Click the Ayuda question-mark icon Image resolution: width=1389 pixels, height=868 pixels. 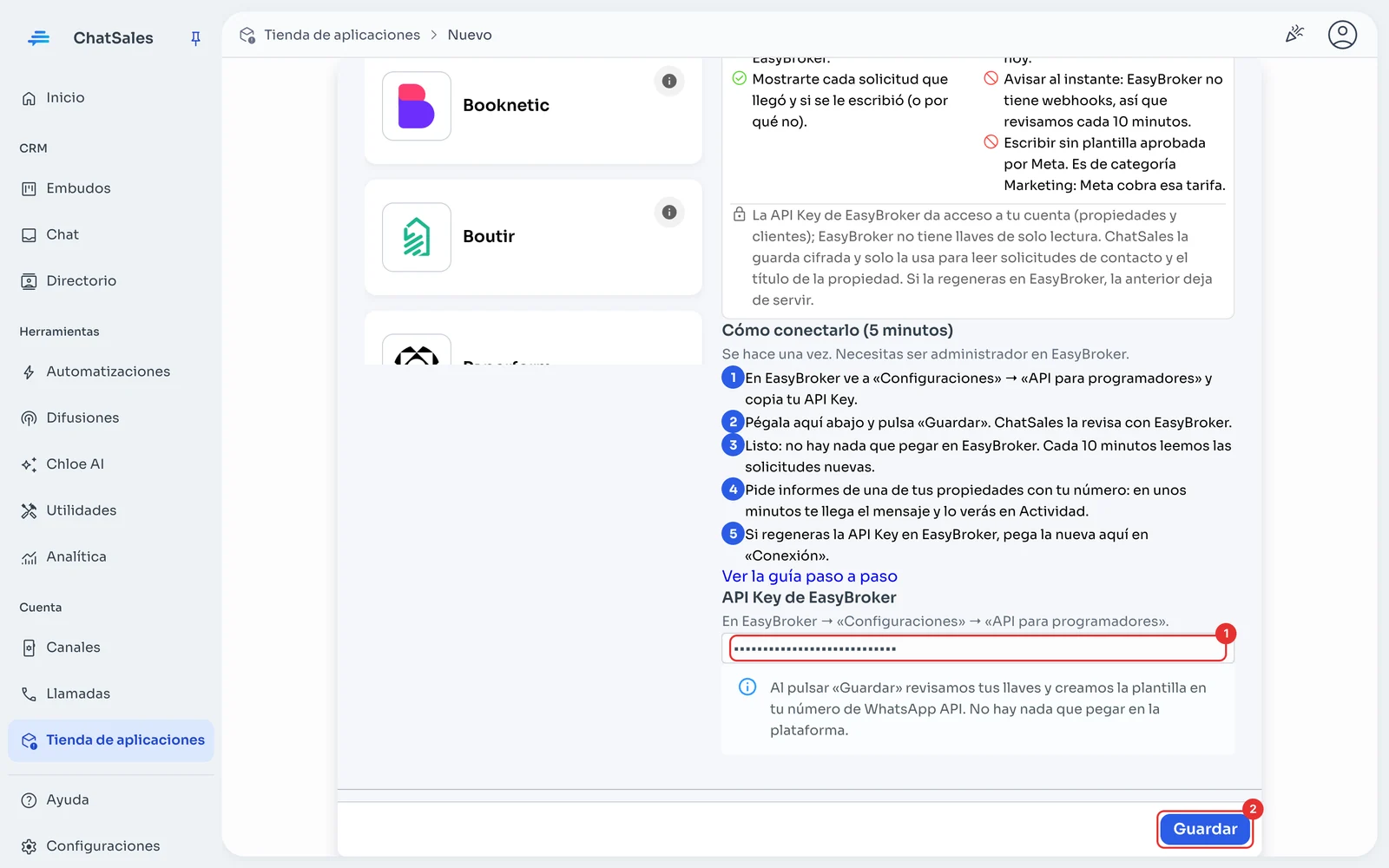29,800
